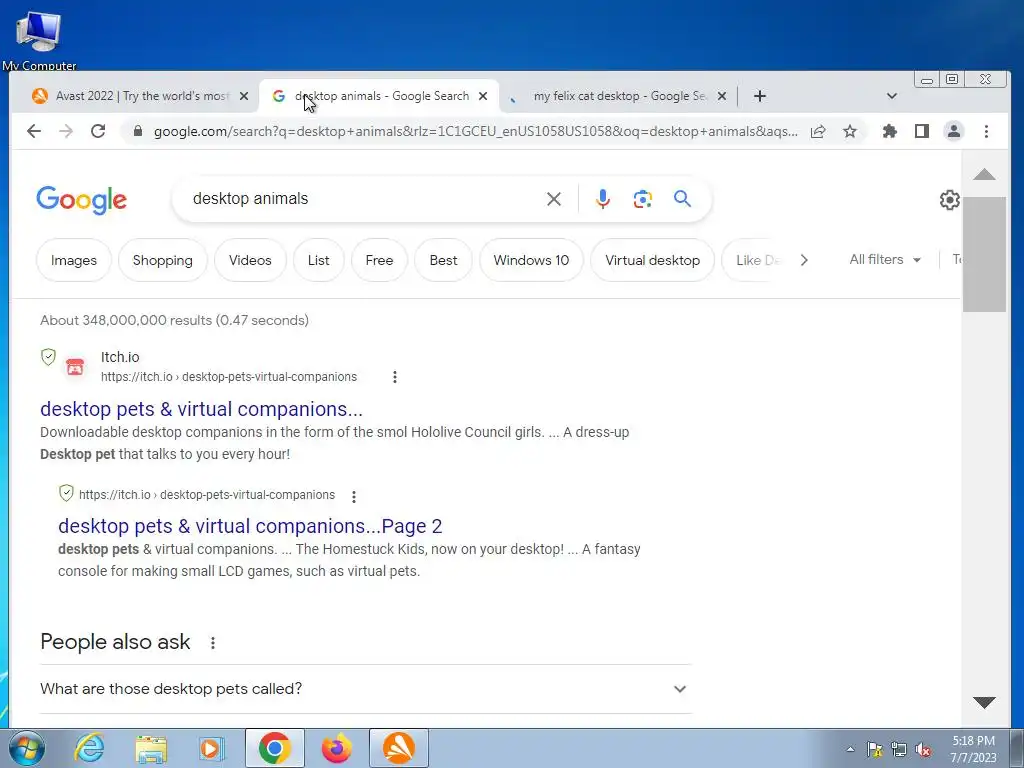Click Avast shield next to Itch.io
The width and height of the screenshot is (1024, 768).
(x=48, y=357)
